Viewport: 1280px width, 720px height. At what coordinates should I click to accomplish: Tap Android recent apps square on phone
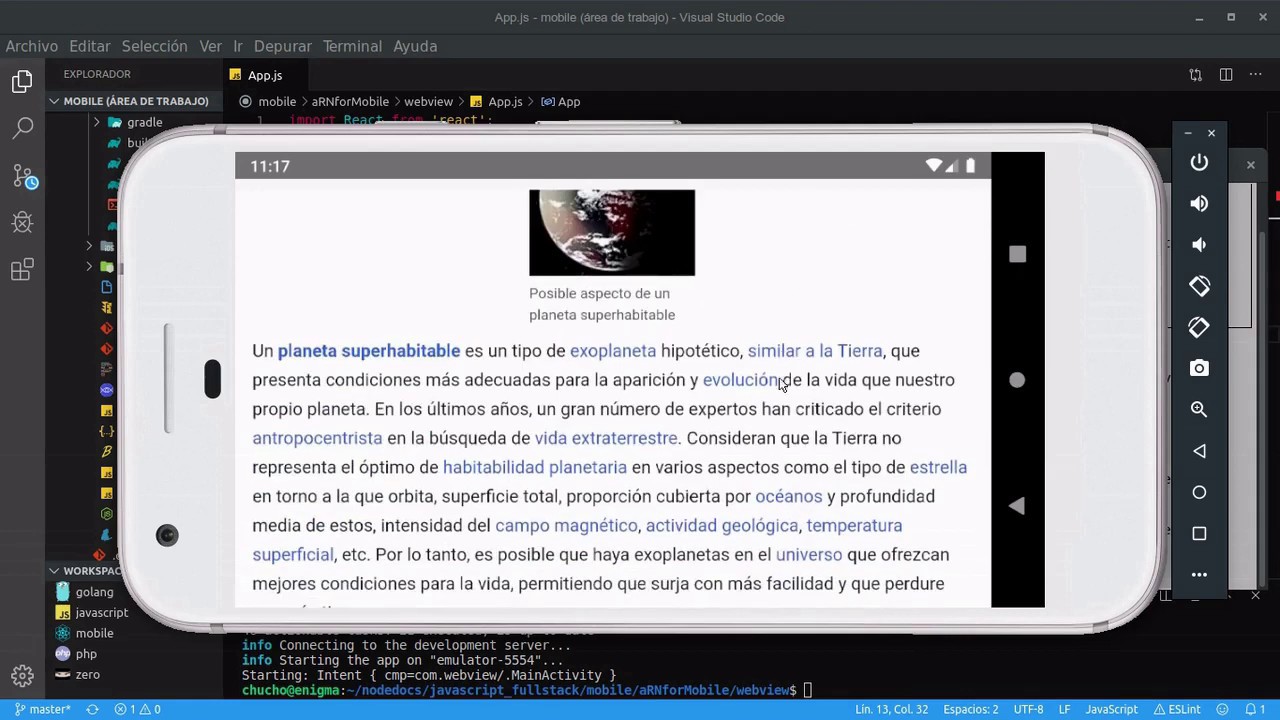point(1017,254)
